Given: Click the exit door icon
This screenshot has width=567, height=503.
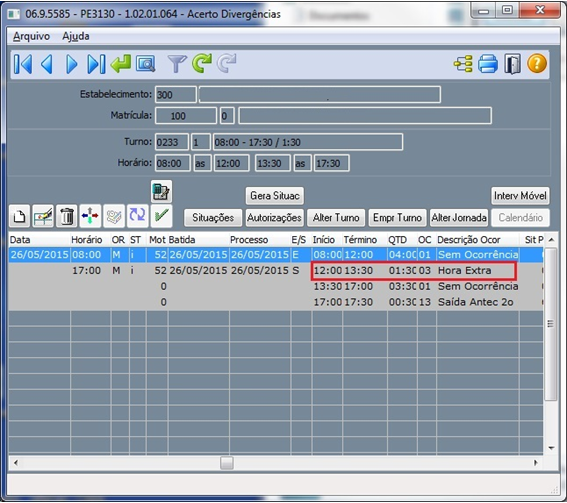Looking at the screenshot, I should tap(513, 64).
